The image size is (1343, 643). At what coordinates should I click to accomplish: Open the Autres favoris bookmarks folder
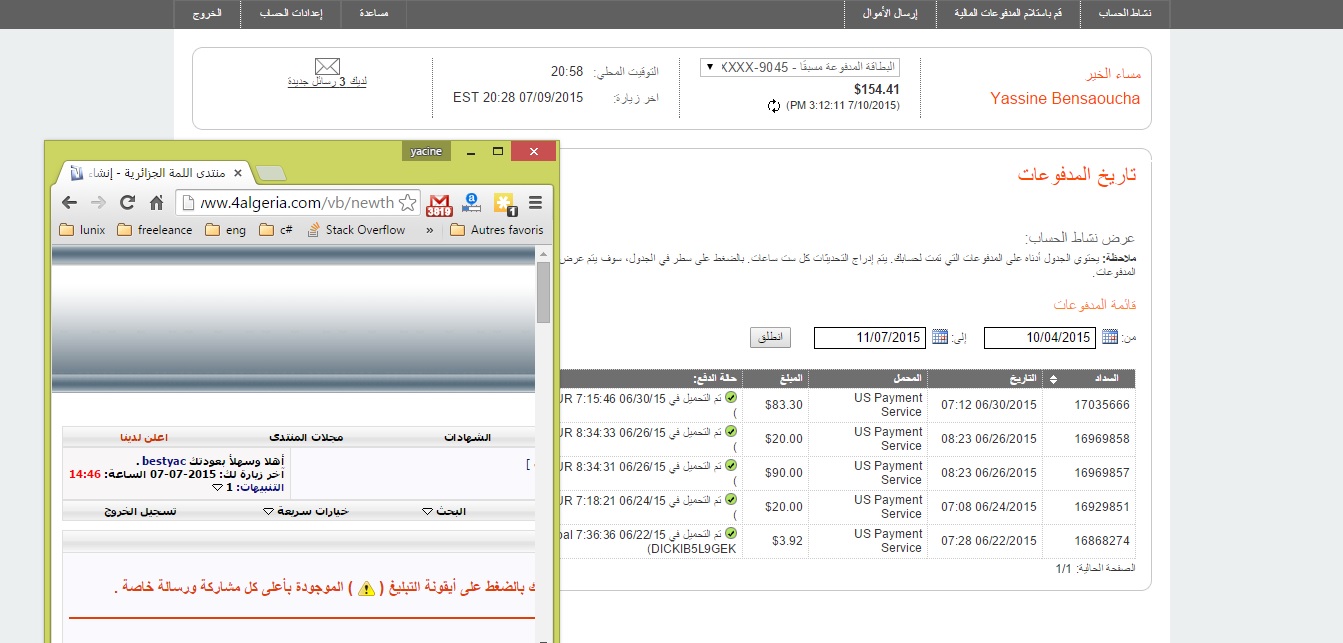(x=496, y=230)
